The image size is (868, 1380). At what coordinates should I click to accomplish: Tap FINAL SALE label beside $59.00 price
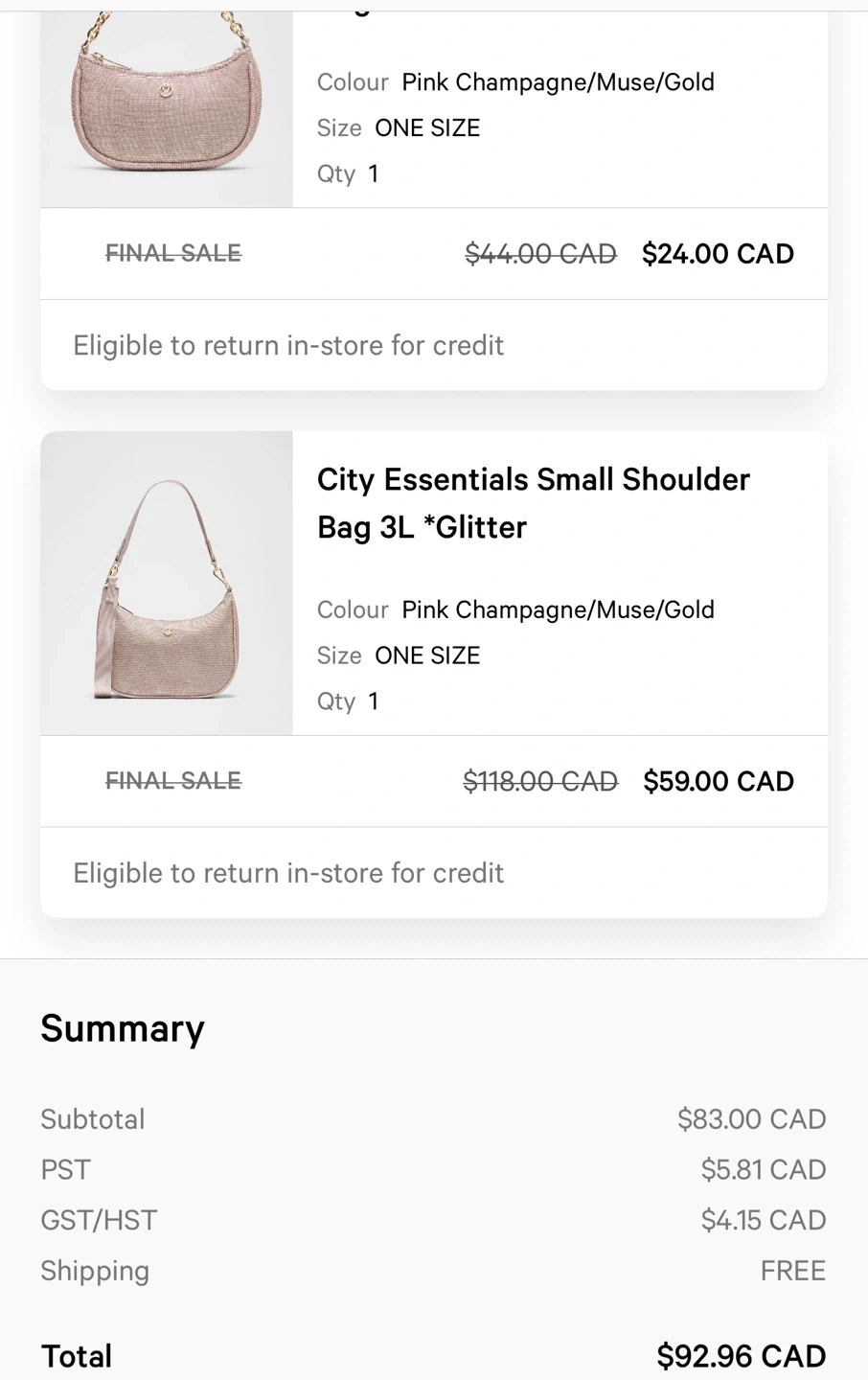point(173,781)
